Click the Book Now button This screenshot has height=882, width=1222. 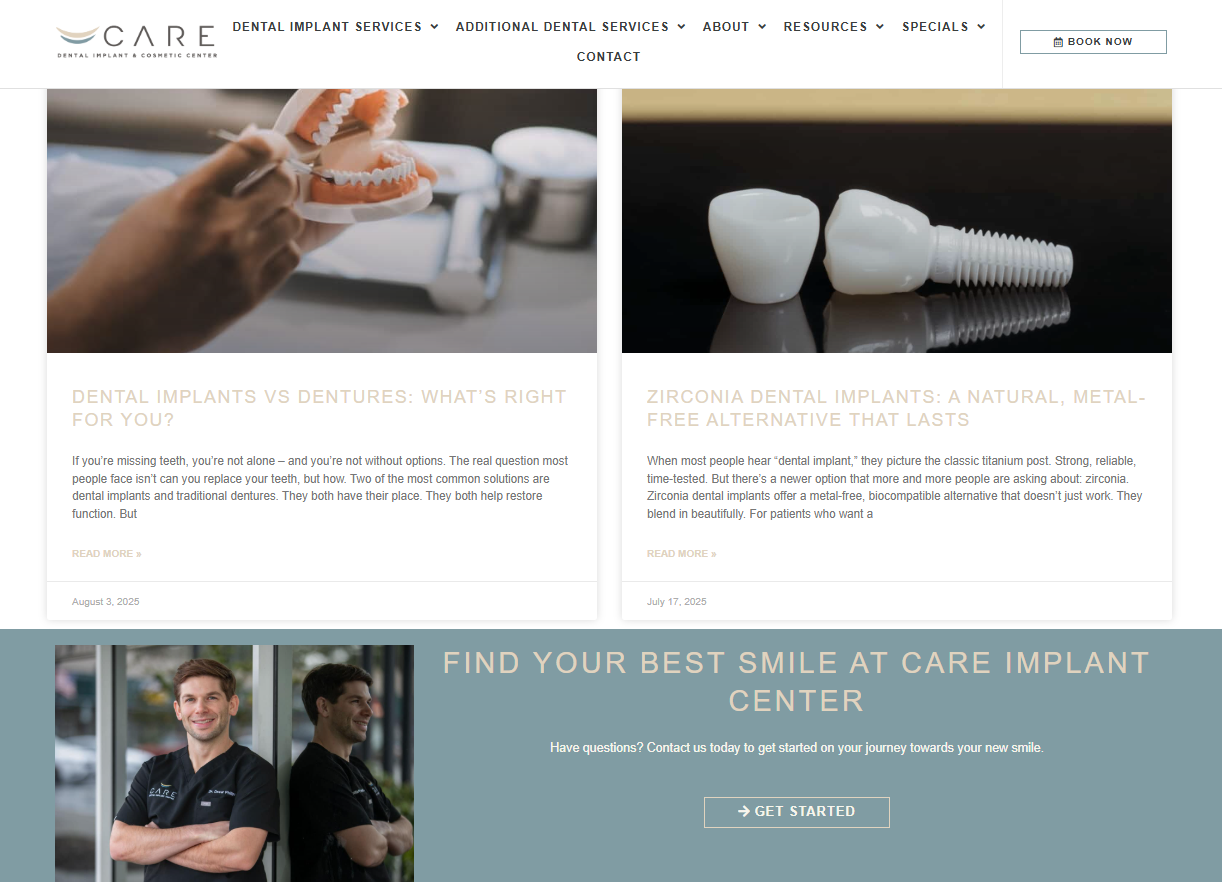click(x=1093, y=42)
